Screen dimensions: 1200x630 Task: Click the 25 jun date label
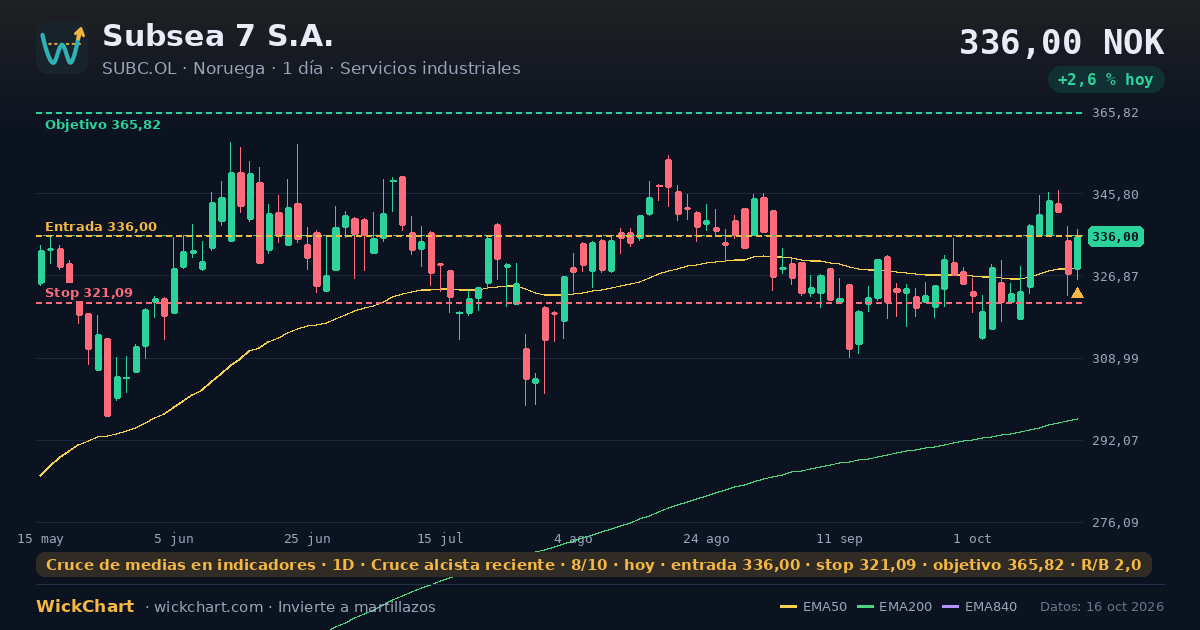[x=307, y=538]
